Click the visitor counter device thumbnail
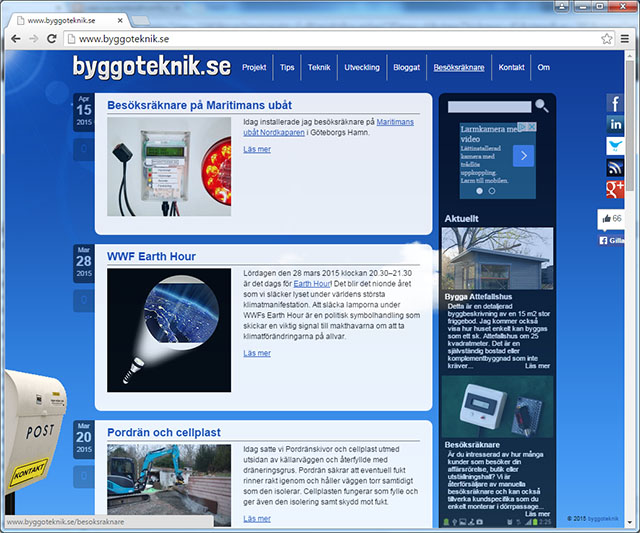 pos(169,167)
